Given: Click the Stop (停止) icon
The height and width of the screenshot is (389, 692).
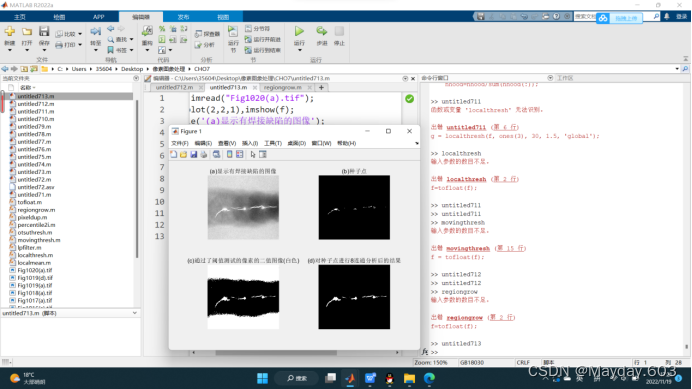Looking at the screenshot, I should pyautogui.click(x=339, y=31).
